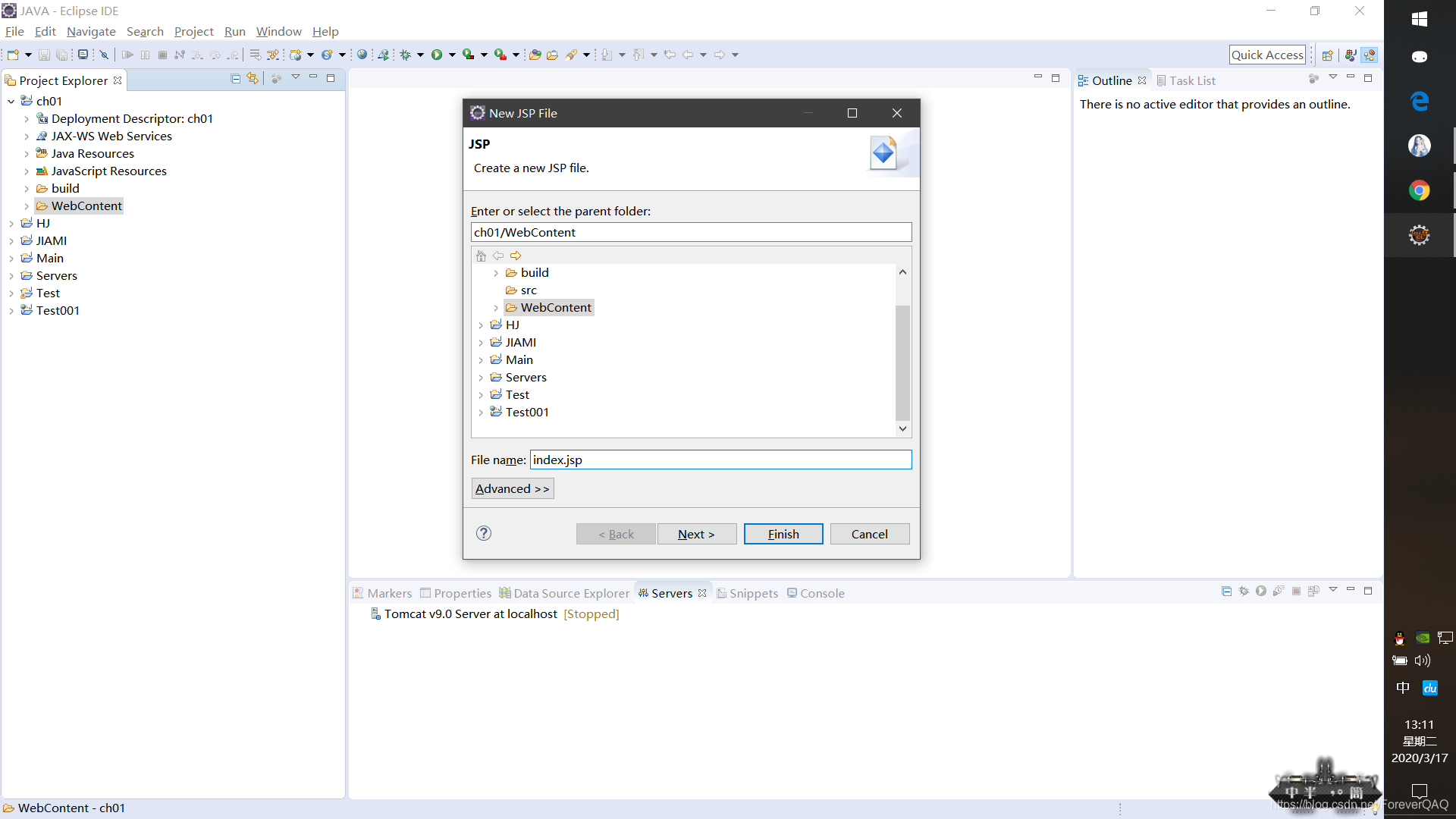The image size is (1456, 819).
Task: Save all open editors with Save All icon
Action: click(62, 55)
